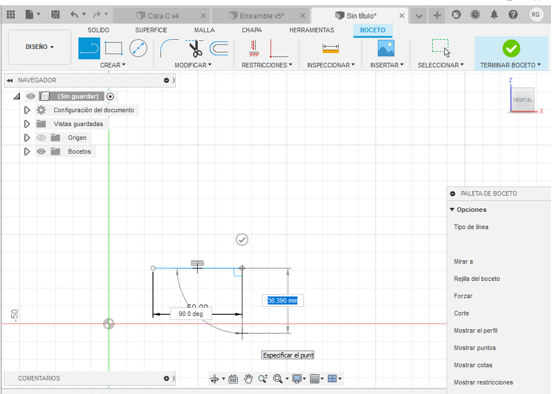The image size is (554, 394).
Task: Switch to the CHAPA ribbon tab
Action: click(252, 30)
